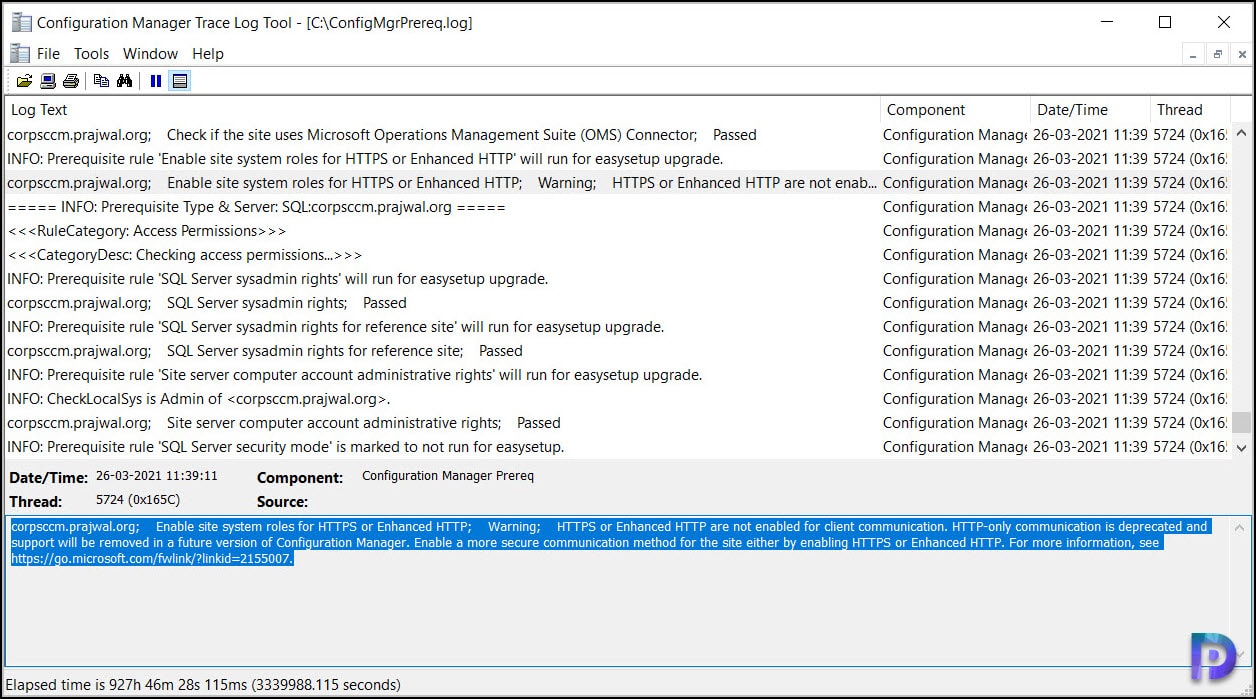Screen dimensions: 1256x699
Task: Open the Help menu
Action: (208, 54)
